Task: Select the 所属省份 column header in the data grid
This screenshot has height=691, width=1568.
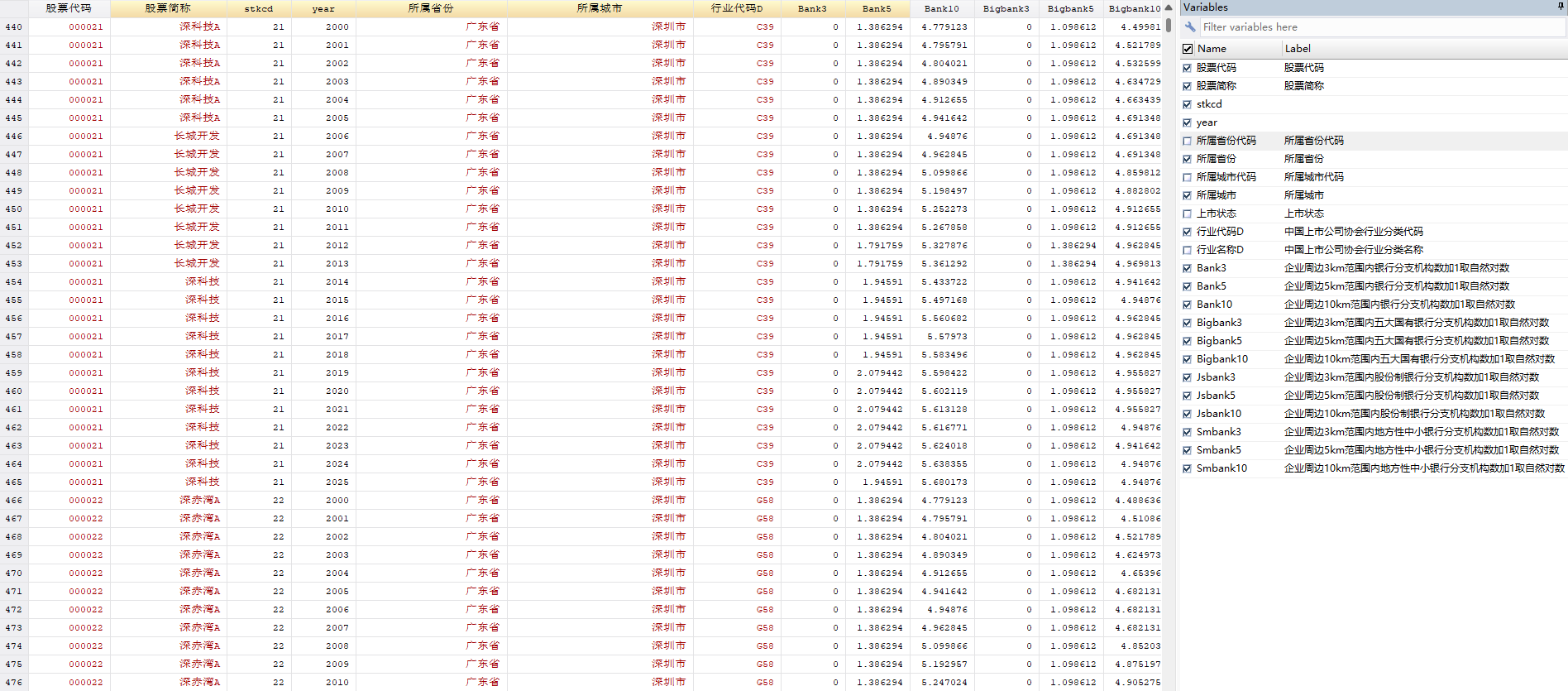Action: (x=431, y=8)
